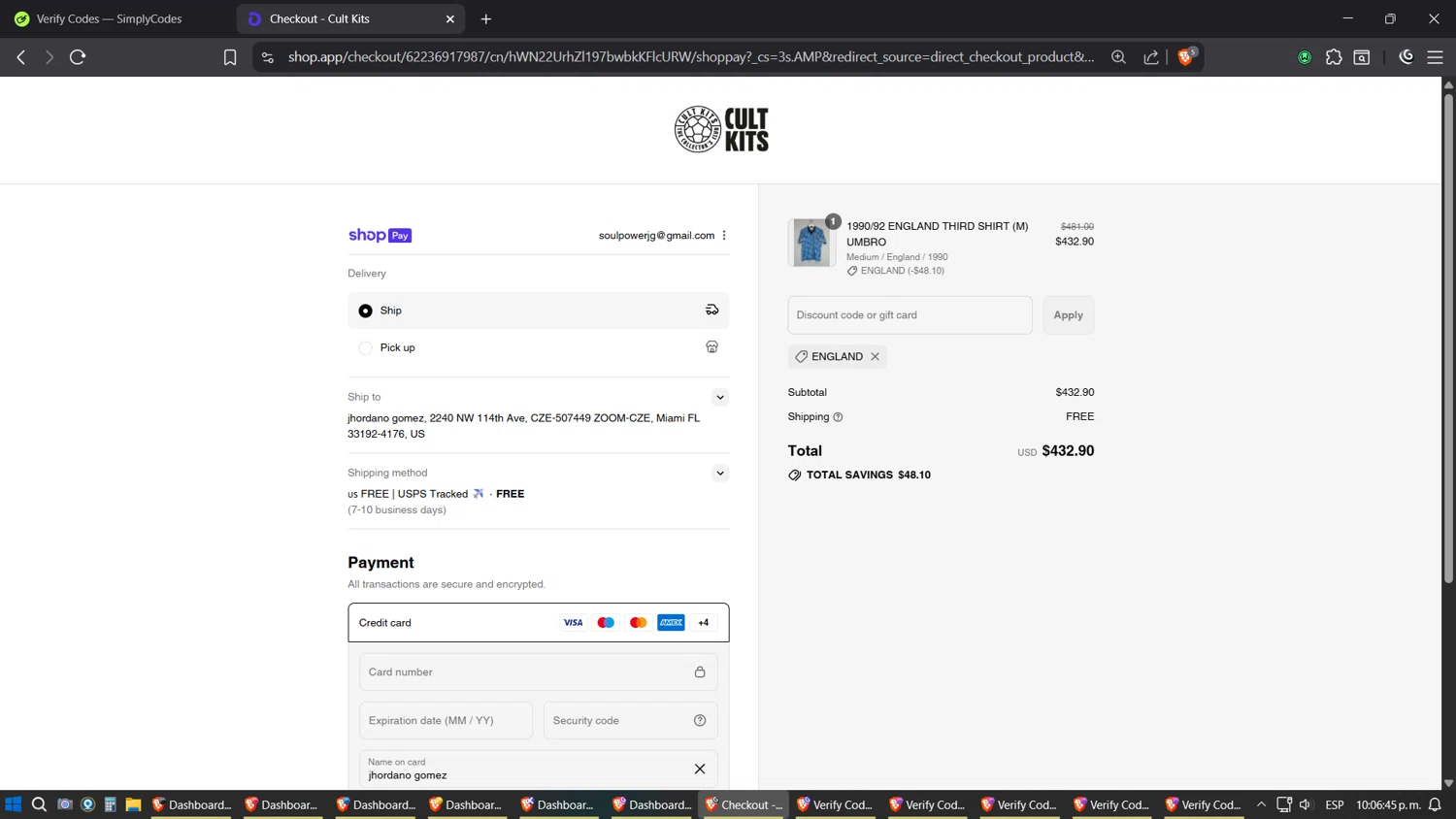This screenshot has width=1456, height=819.
Task: Focus the discount code input field
Action: (910, 315)
